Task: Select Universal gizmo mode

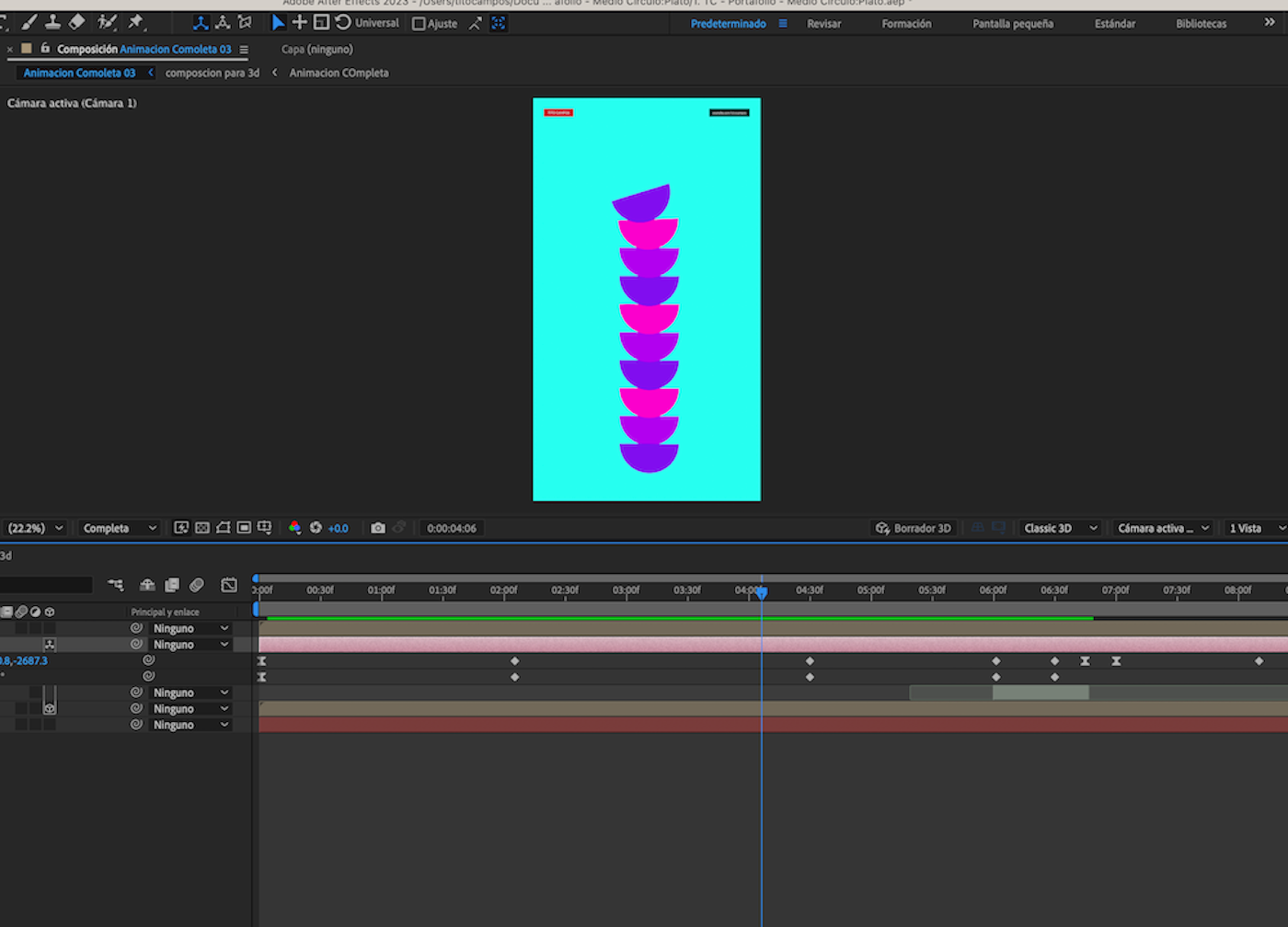Action: 377,23
